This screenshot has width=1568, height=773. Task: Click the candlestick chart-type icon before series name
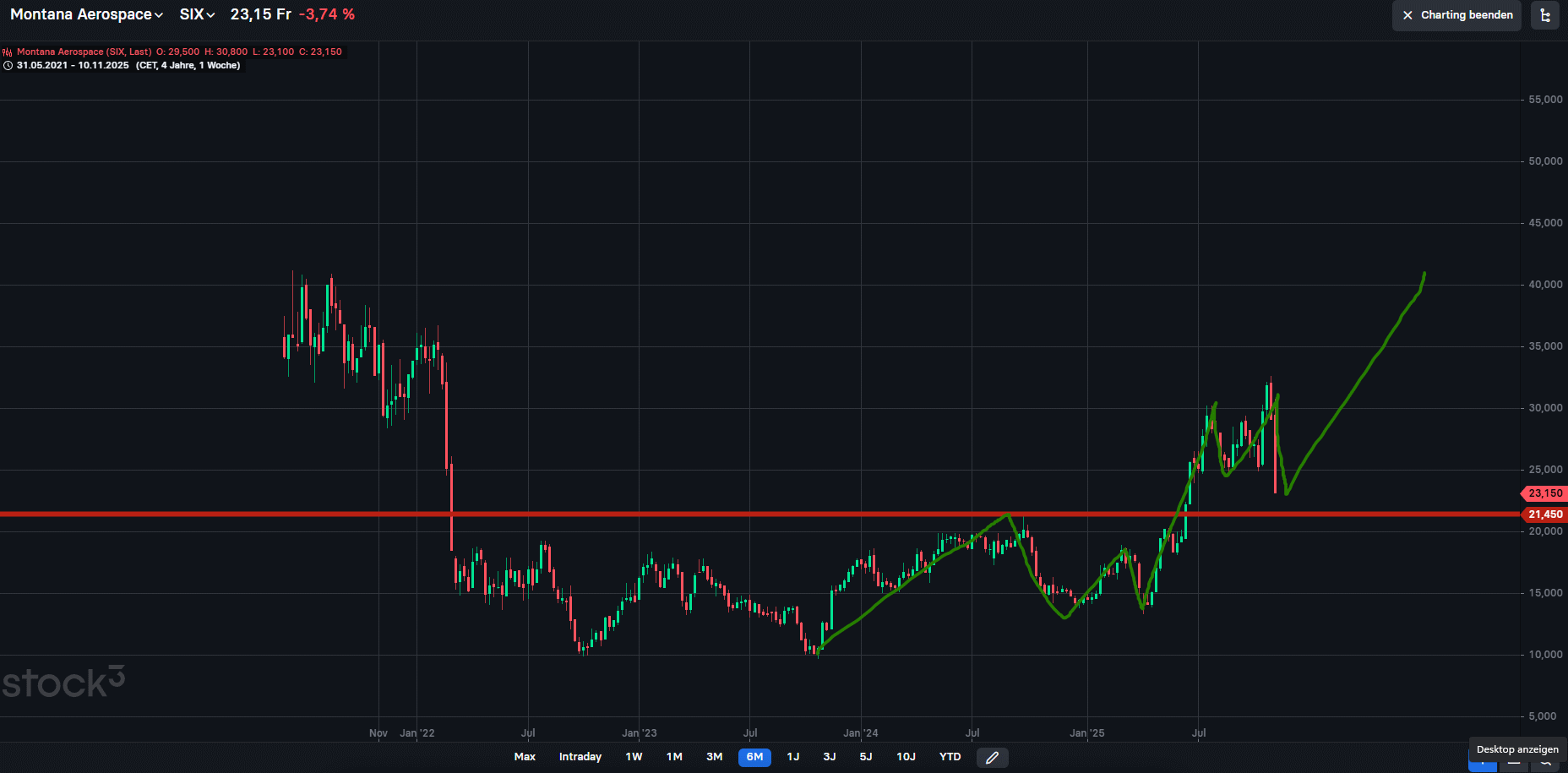(x=8, y=52)
